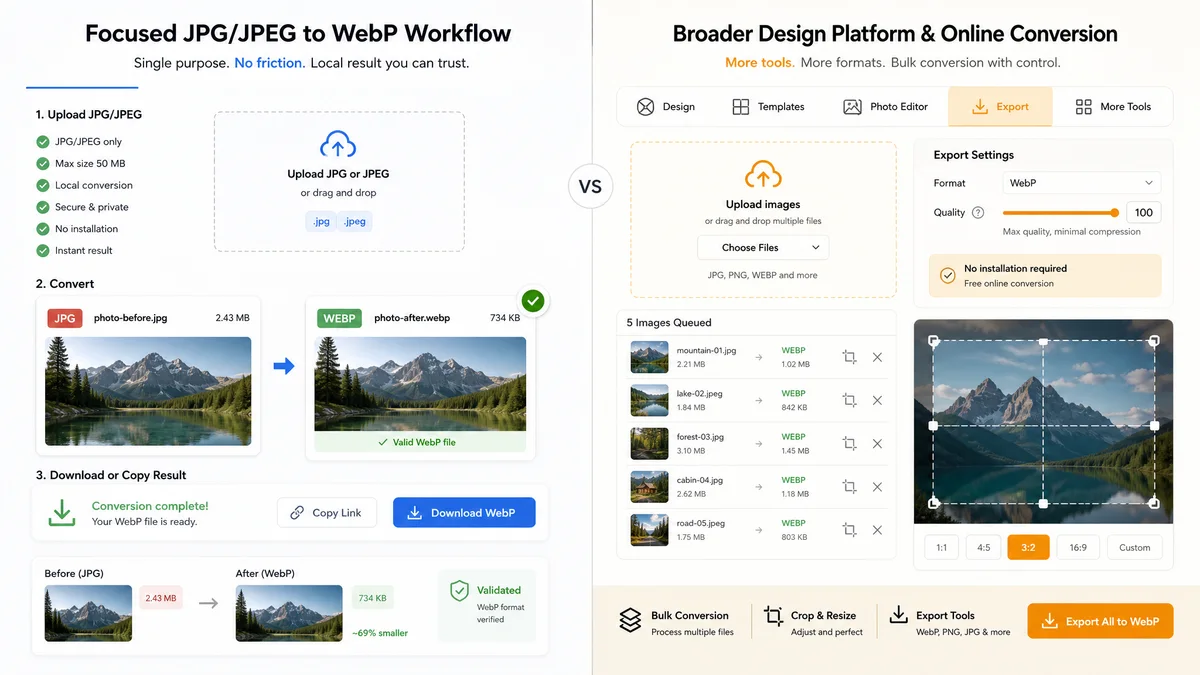Remove lake-02.jpg from the queue
The width and height of the screenshot is (1200, 675).
pyautogui.click(x=877, y=400)
